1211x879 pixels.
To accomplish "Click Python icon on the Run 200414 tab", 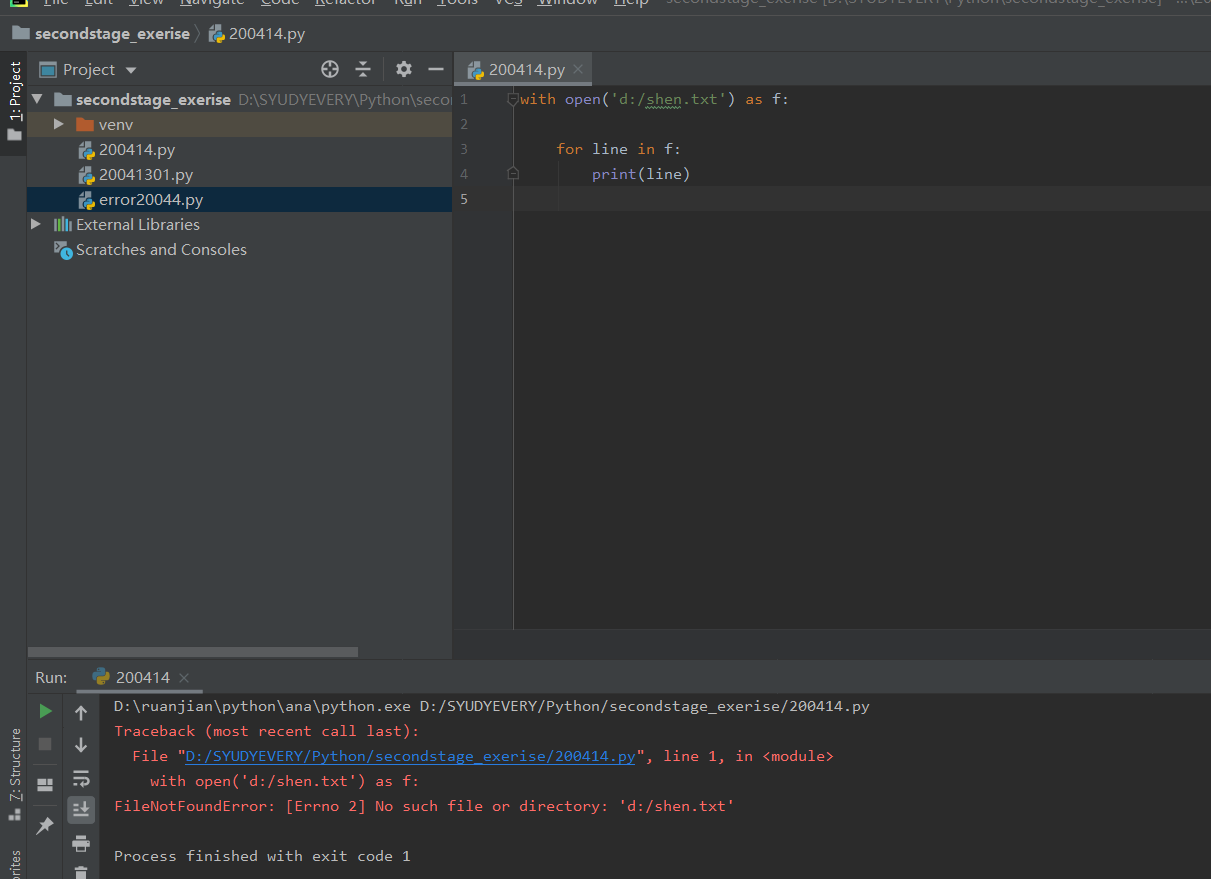I will point(101,677).
